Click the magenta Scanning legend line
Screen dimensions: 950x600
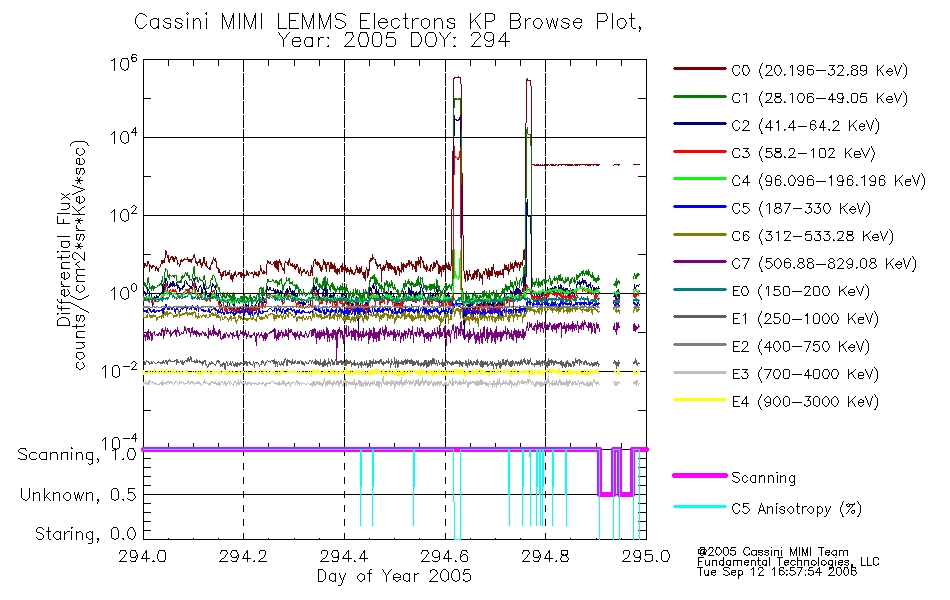[x=699, y=476]
